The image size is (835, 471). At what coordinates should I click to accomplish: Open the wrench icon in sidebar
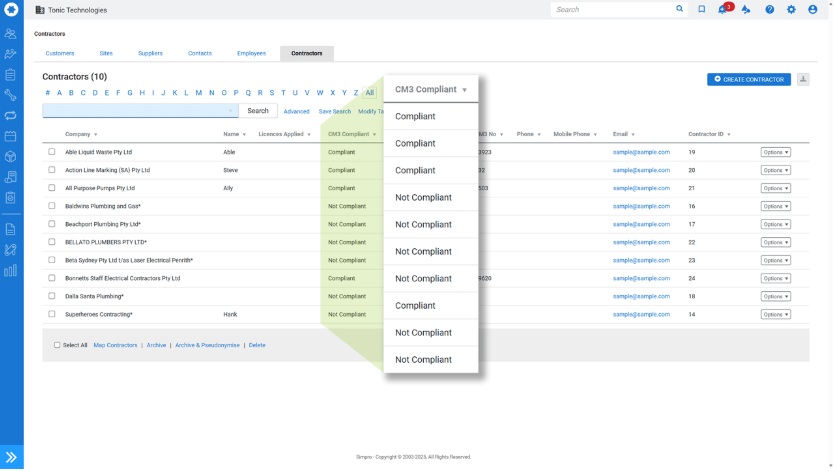click(11, 95)
